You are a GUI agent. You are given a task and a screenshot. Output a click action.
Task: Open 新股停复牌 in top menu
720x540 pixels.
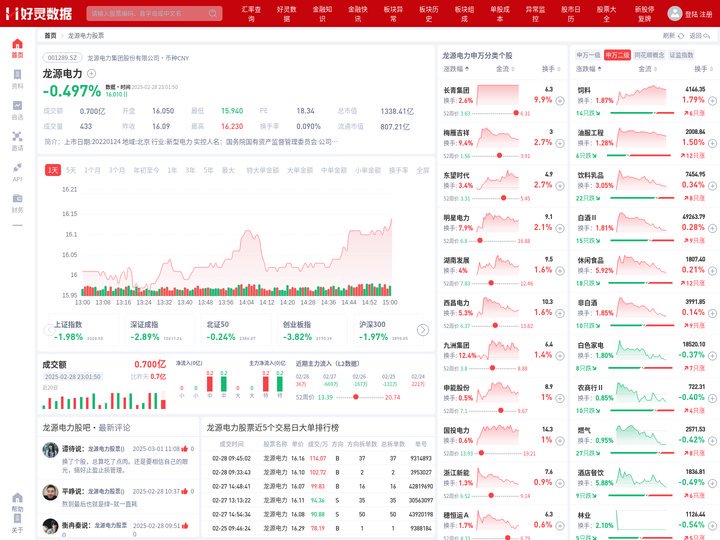coord(645,14)
